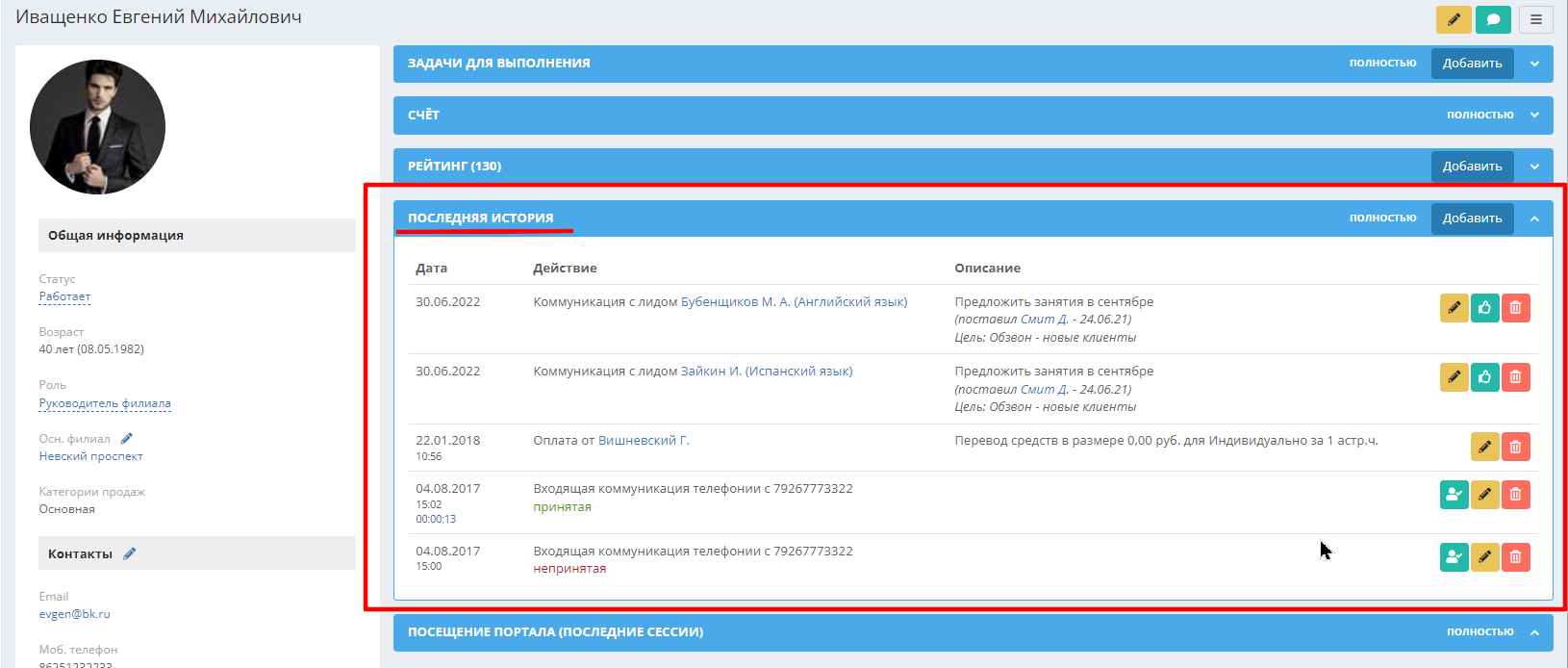1568x668 pixels.
Task: Expand the Счёт panel chevron
Action: [x=1534, y=116]
